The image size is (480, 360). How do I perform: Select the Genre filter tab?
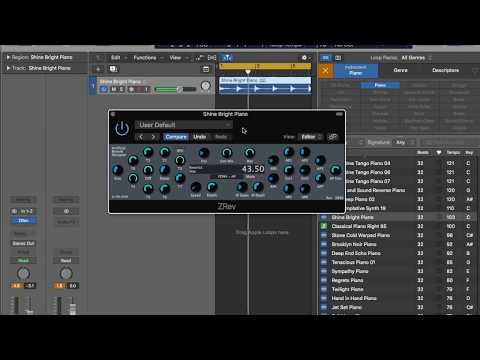(400, 70)
